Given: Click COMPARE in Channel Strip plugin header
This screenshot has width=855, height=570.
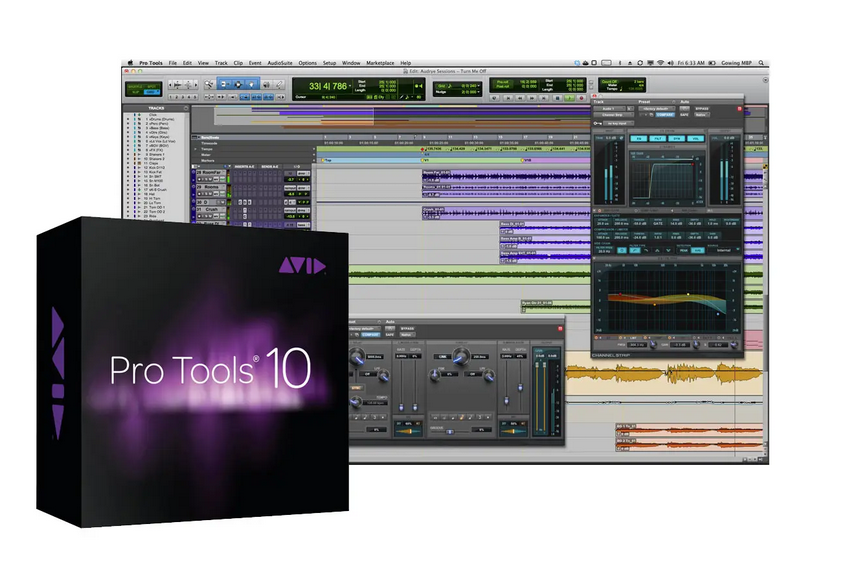Looking at the screenshot, I should (x=665, y=115).
